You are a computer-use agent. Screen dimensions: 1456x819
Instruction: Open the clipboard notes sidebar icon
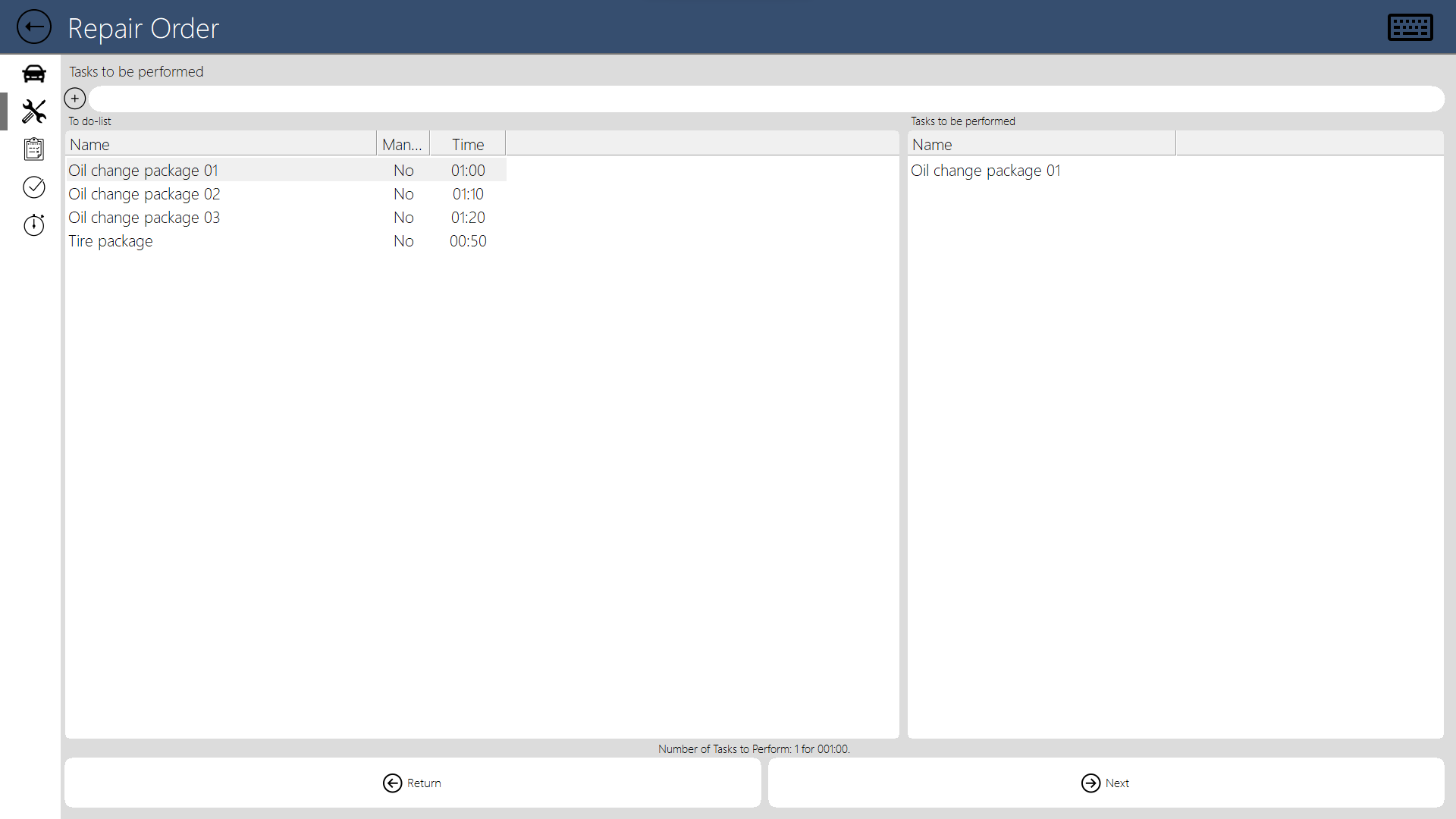[x=34, y=149]
